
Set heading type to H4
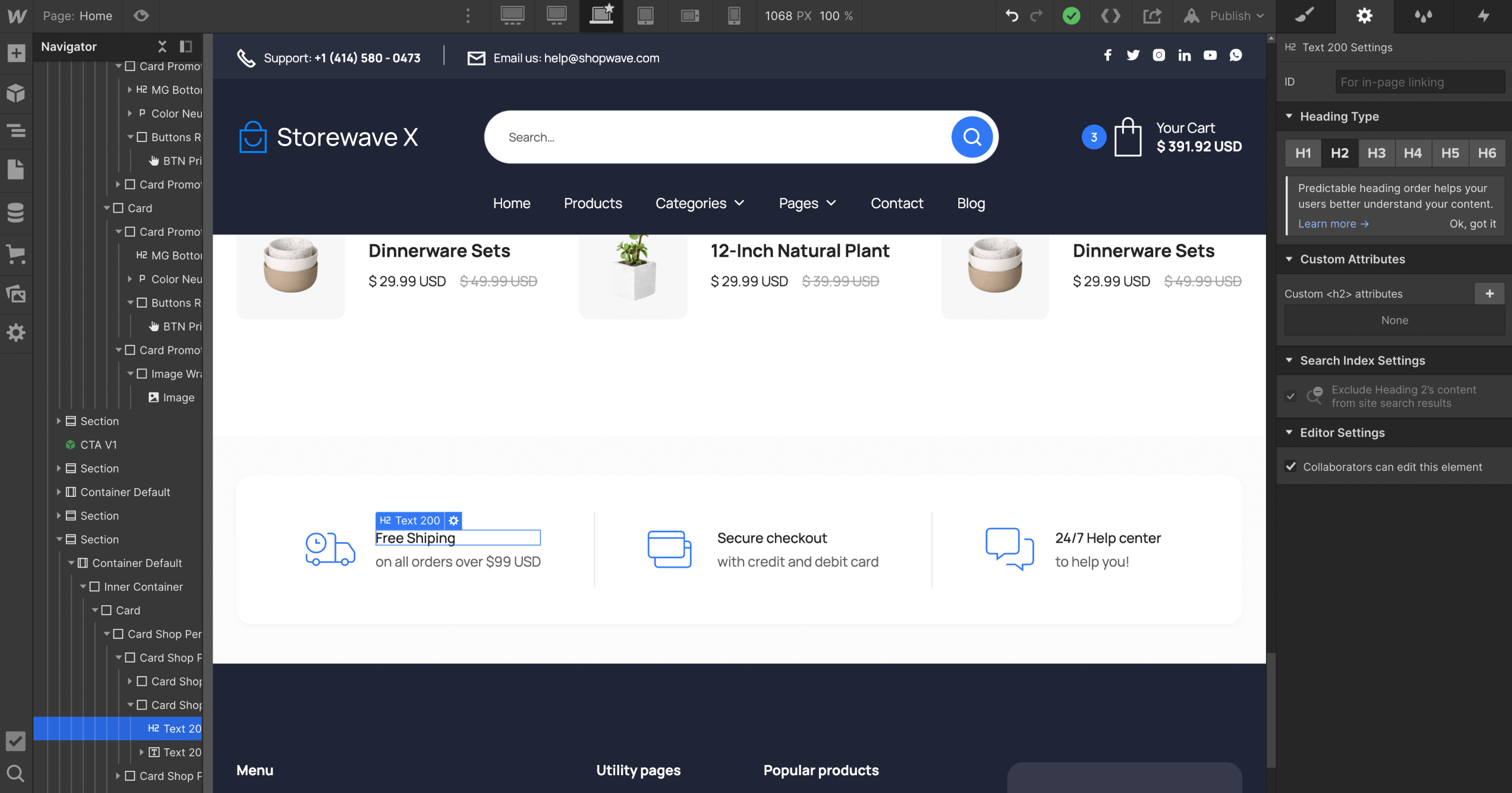[x=1412, y=153]
